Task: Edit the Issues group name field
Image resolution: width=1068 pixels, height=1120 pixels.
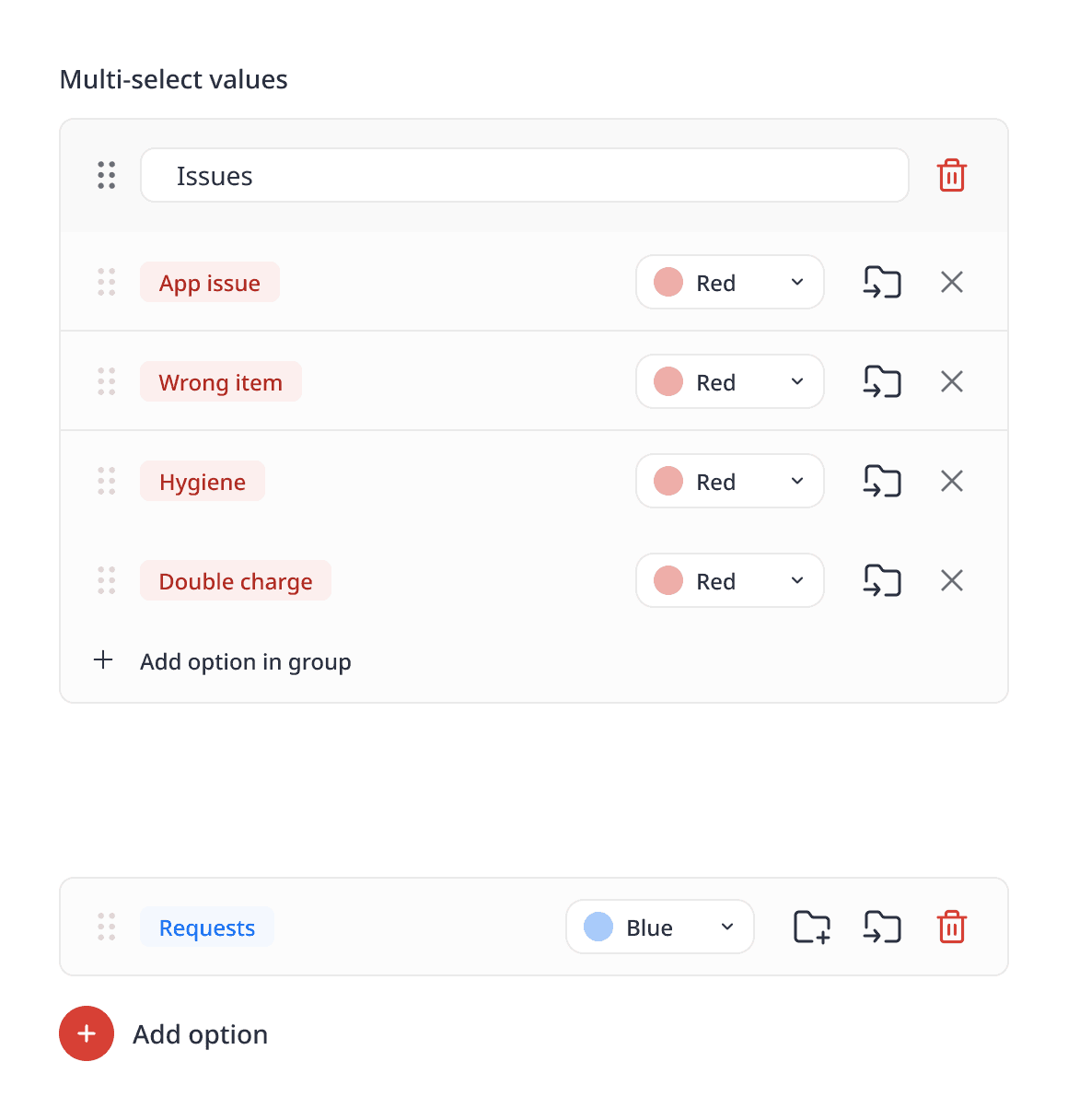Action: 524,175
